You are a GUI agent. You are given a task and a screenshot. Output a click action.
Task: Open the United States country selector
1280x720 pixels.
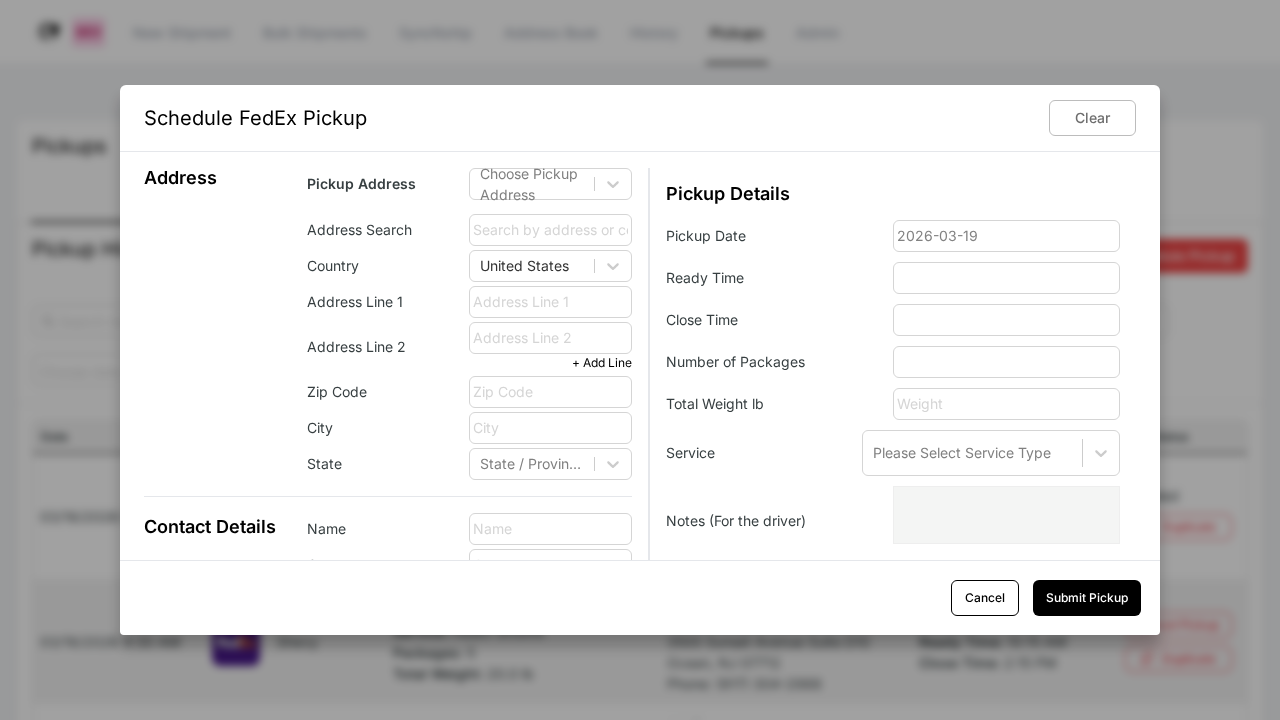pyautogui.click(x=535, y=266)
